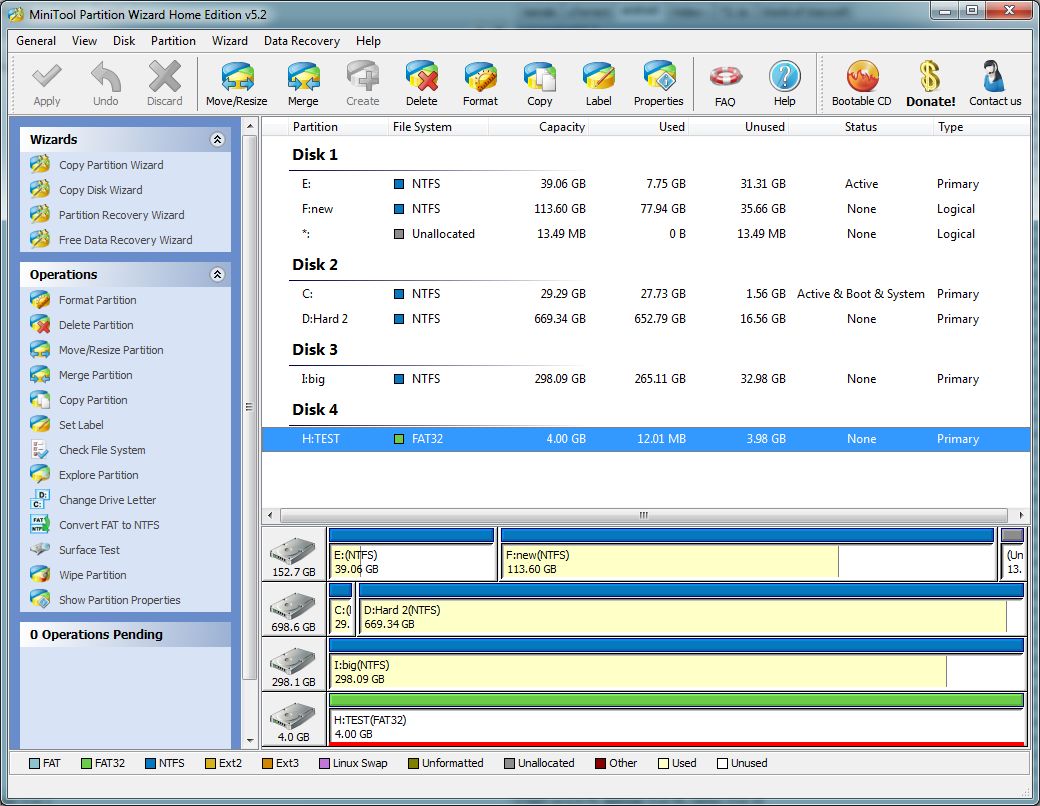Select the C: partition row
Image resolution: width=1040 pixels, height=806 pixels.
pyautogui.click(x=645, y=294)
